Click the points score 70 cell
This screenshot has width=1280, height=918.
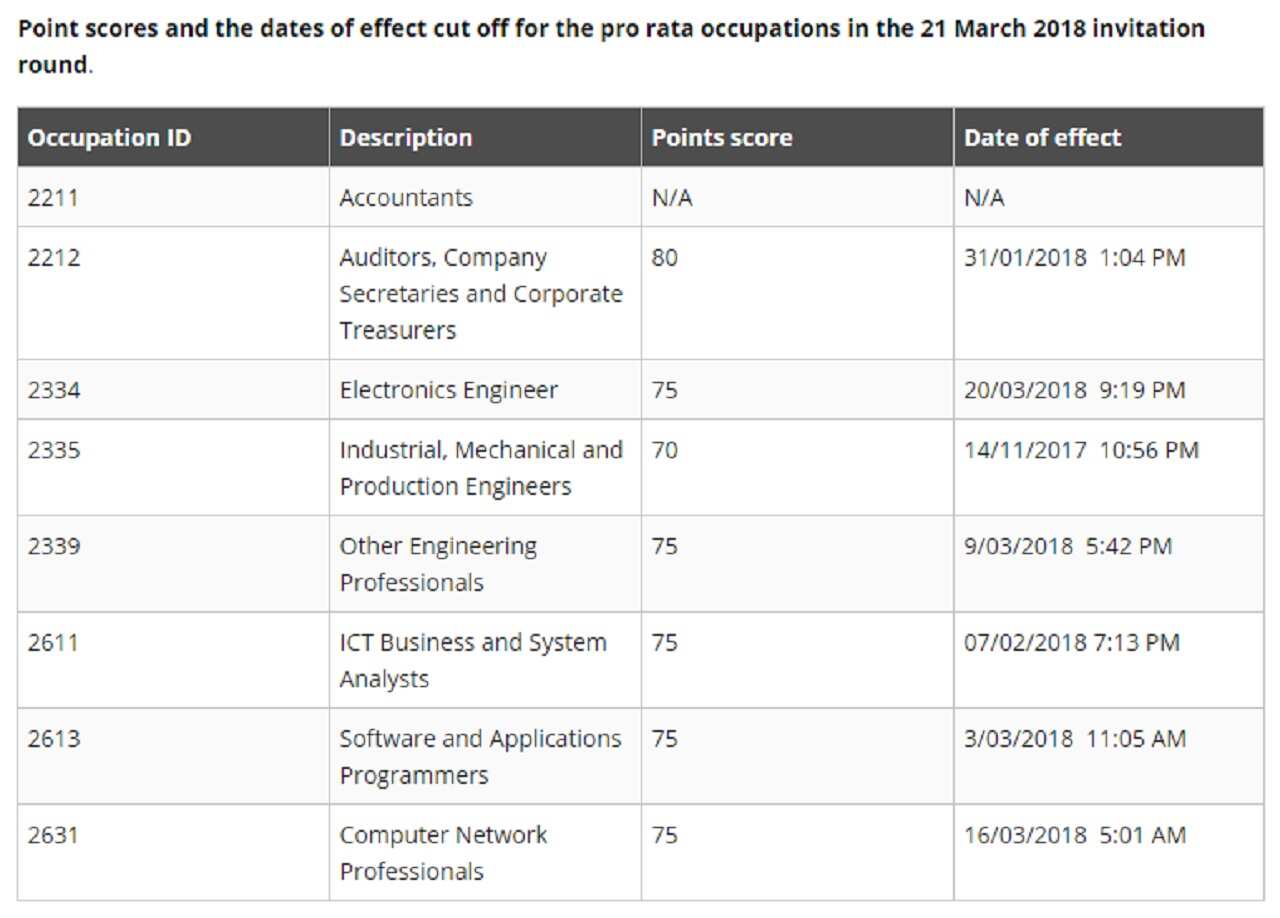click(x=665, y=451)
